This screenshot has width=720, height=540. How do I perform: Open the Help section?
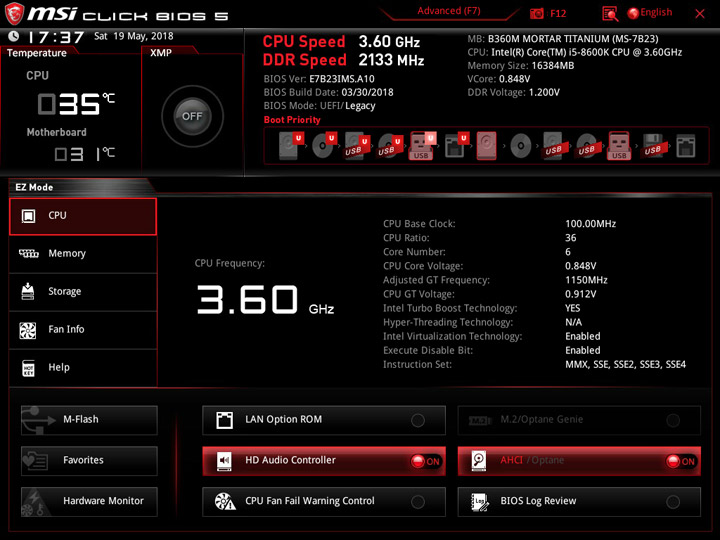pos(83,368)
